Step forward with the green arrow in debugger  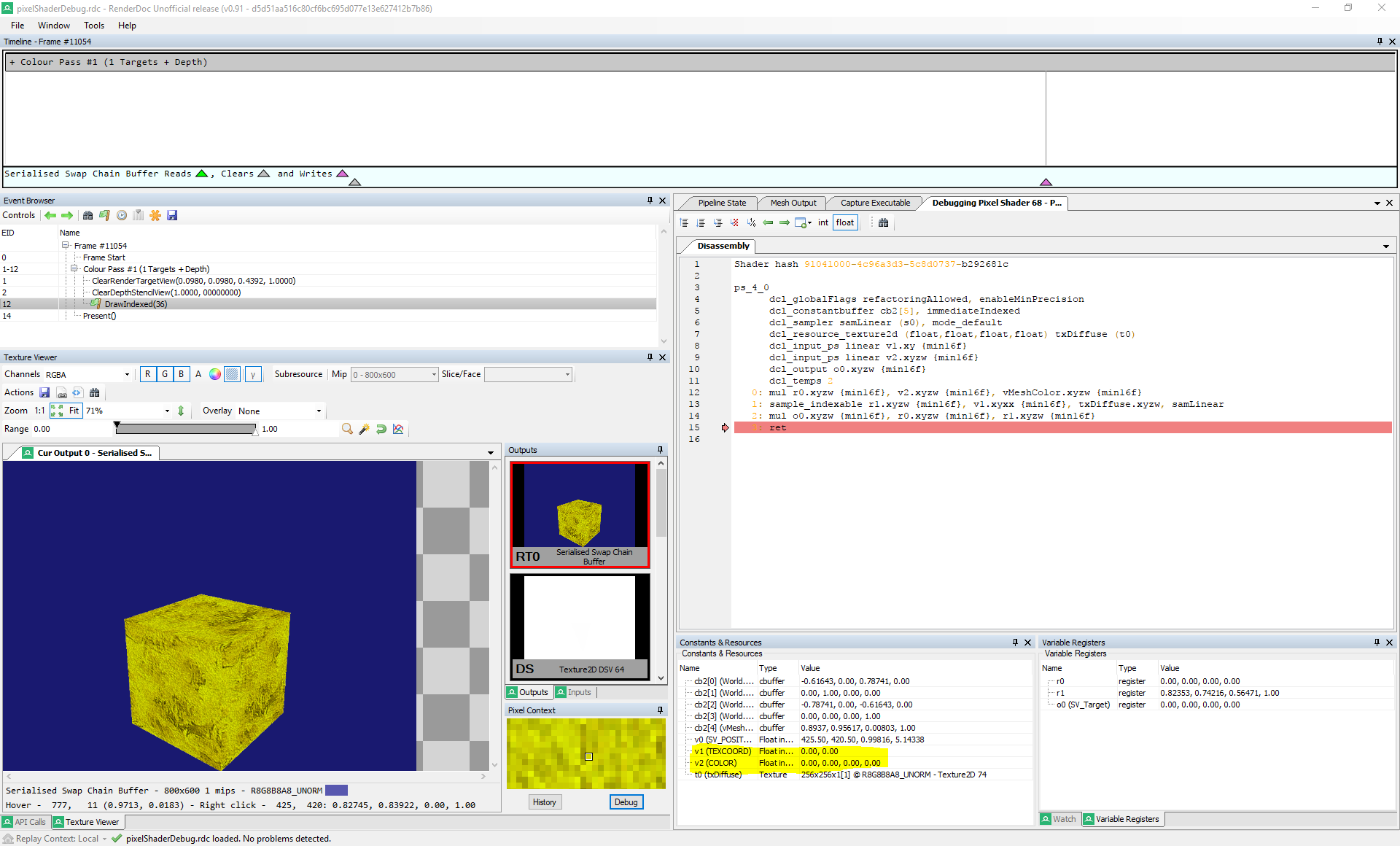tap(785, 222)
